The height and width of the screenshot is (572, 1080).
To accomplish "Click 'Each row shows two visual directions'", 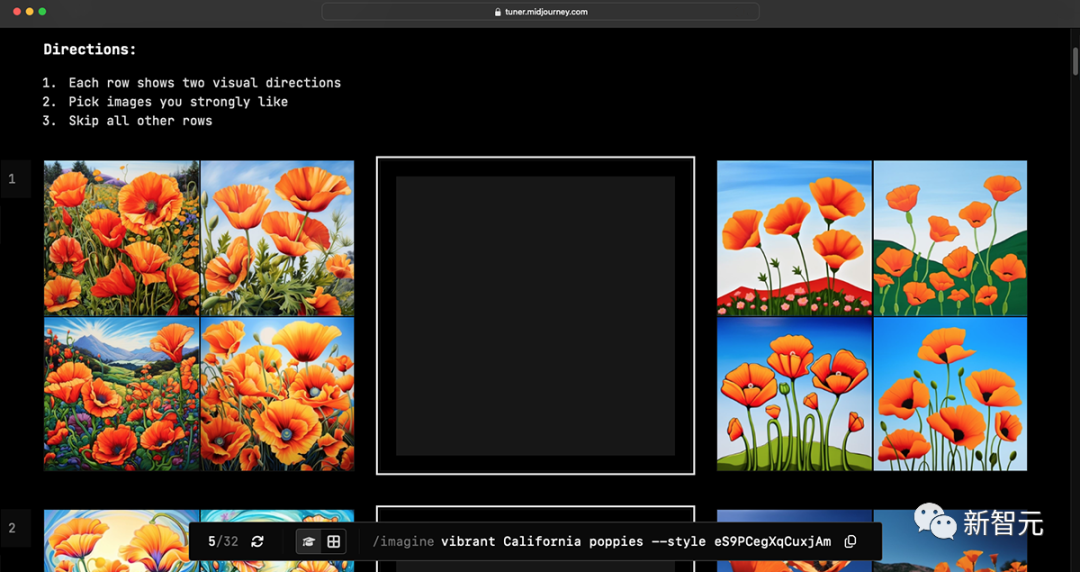I will [205, 83].
